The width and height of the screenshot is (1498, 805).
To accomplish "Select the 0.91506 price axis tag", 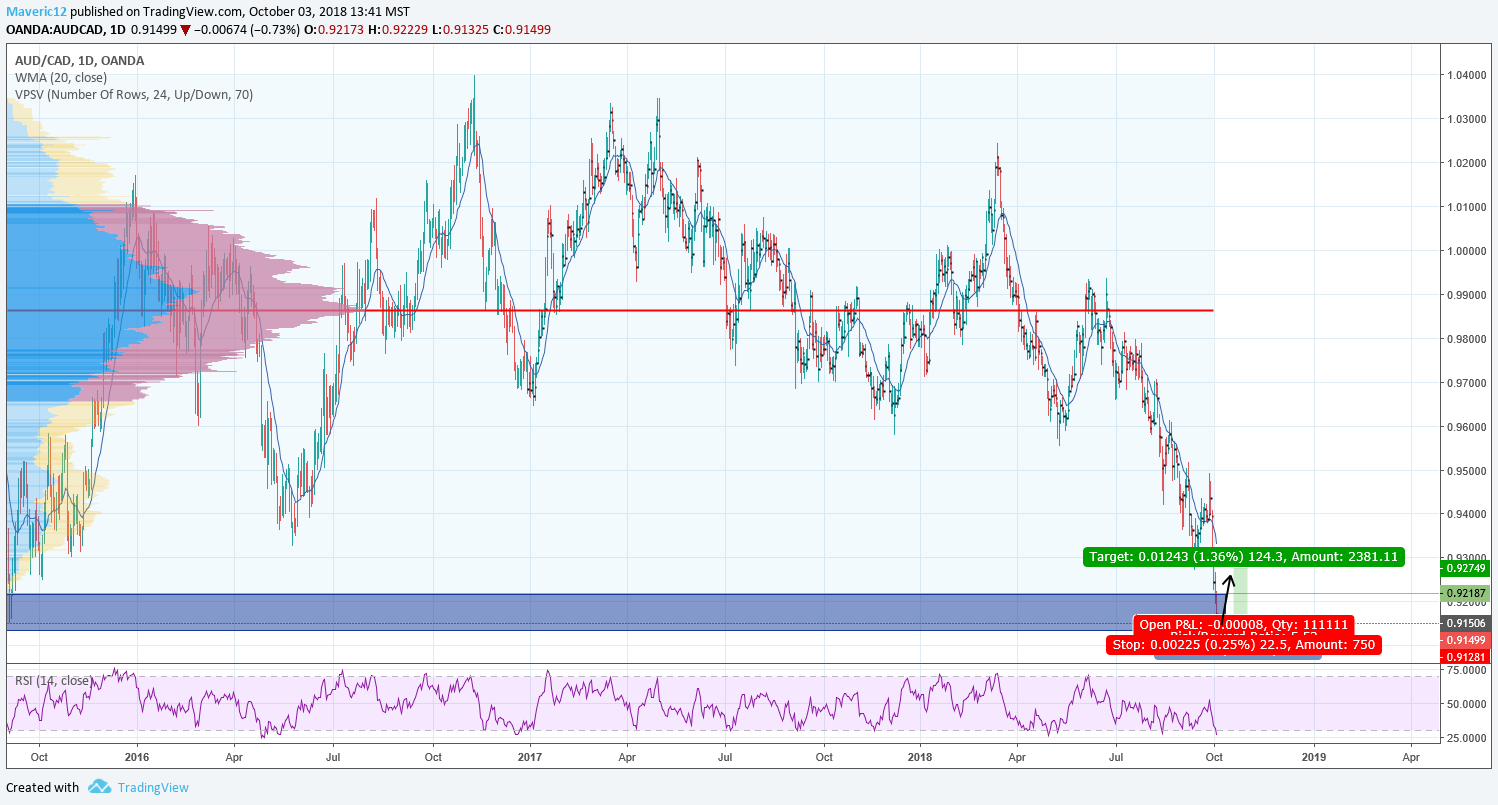I will (x=1465, y=623).
